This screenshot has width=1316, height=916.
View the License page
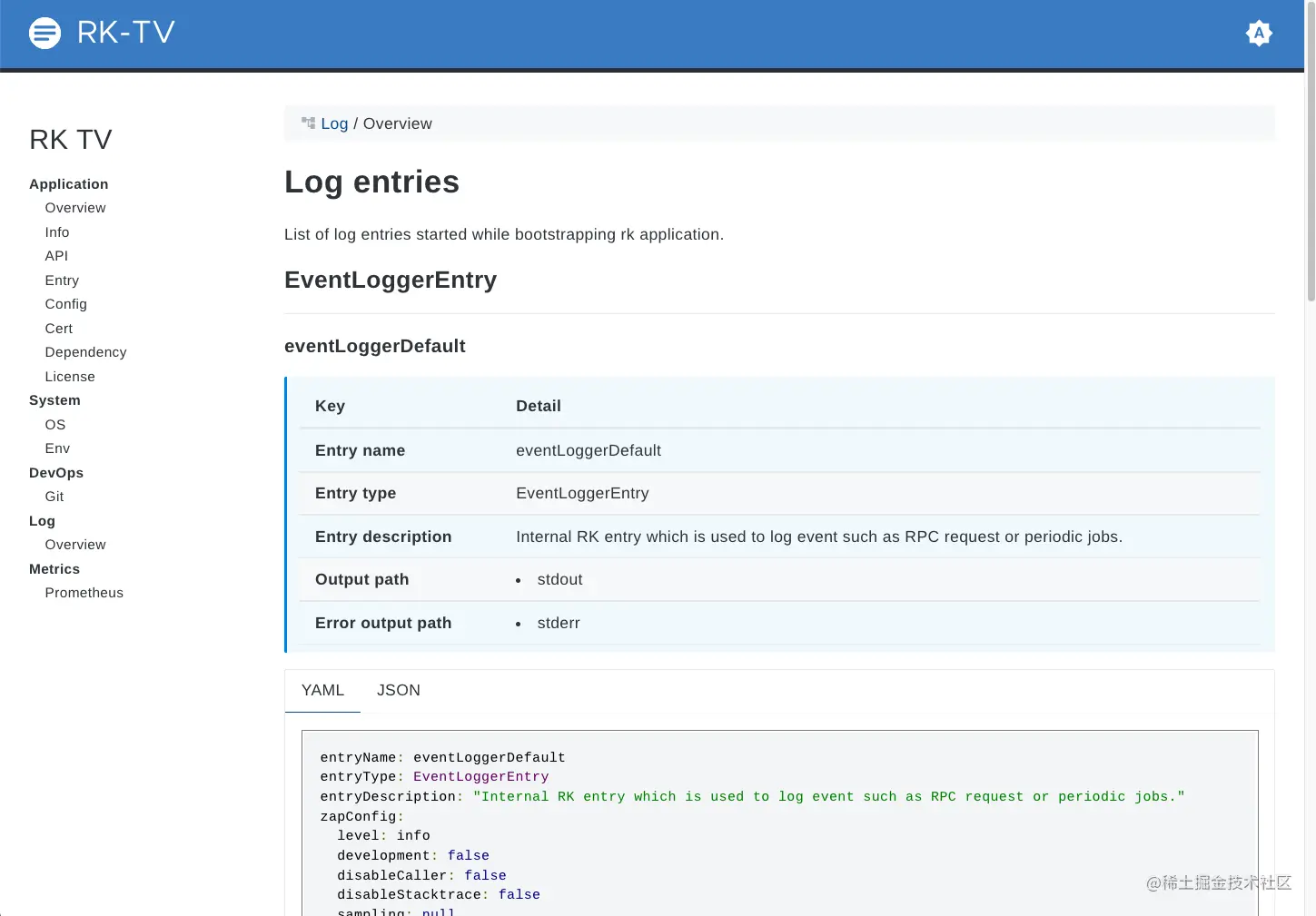(x=70, y=377)
